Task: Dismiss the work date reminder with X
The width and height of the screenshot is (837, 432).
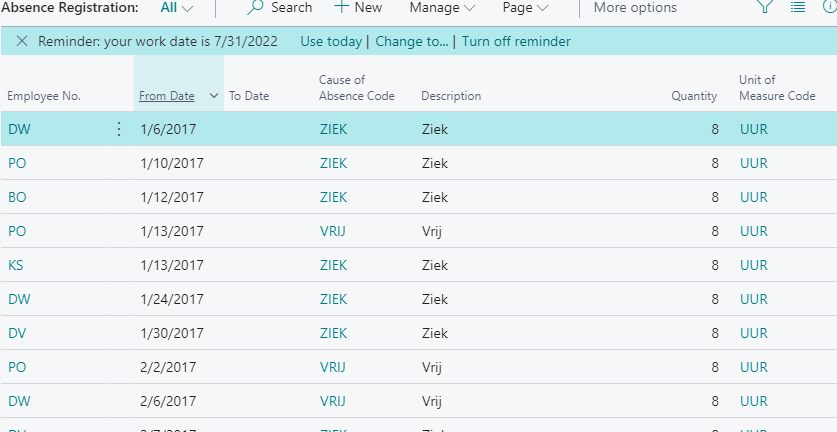Action: click(x=22, y=41)
